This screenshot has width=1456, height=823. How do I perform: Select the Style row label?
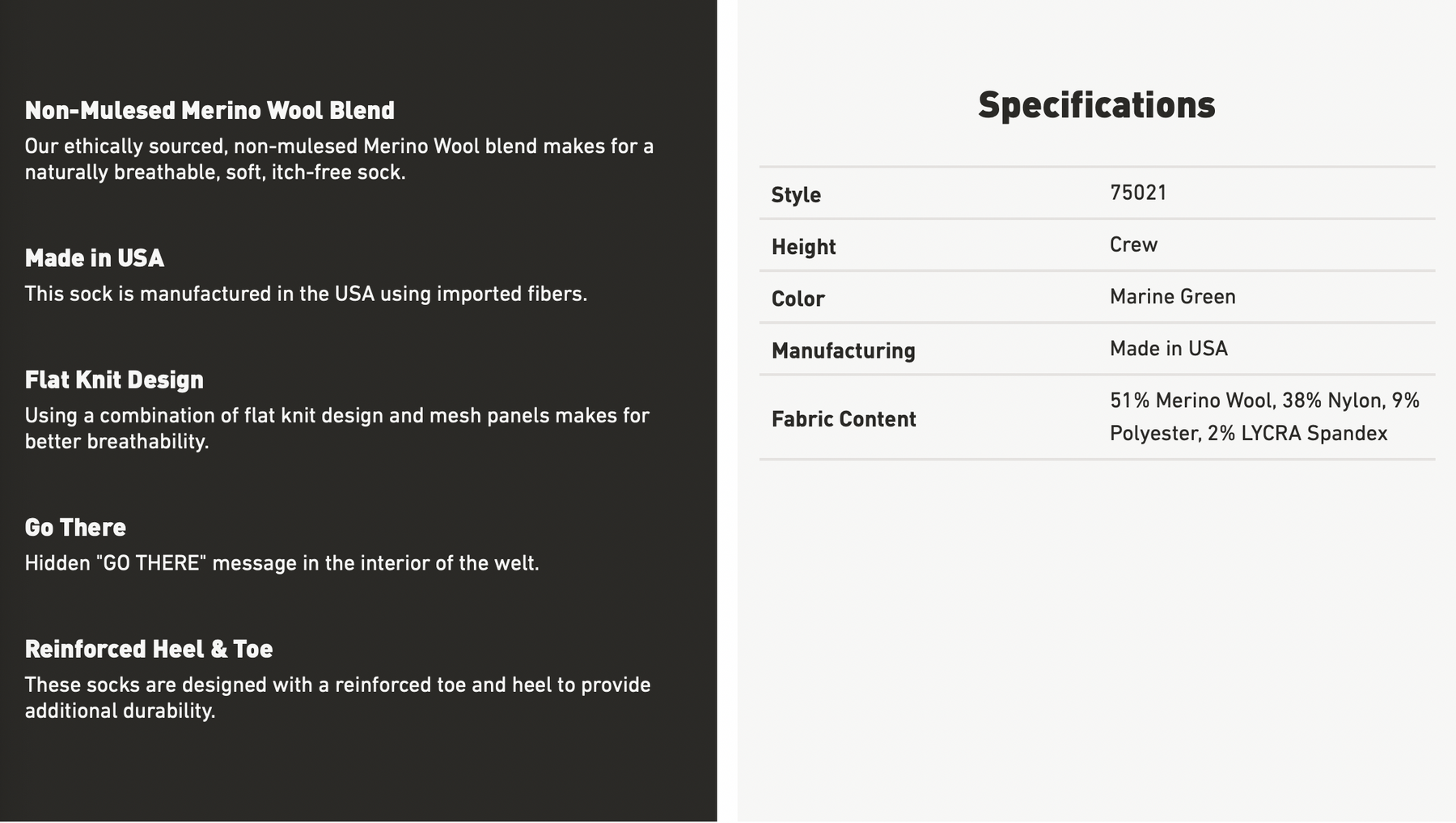tap(796, 195)
